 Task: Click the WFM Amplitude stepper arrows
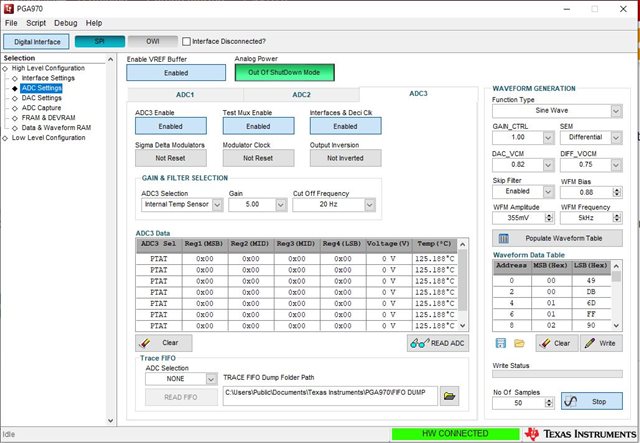pos(549,218)
